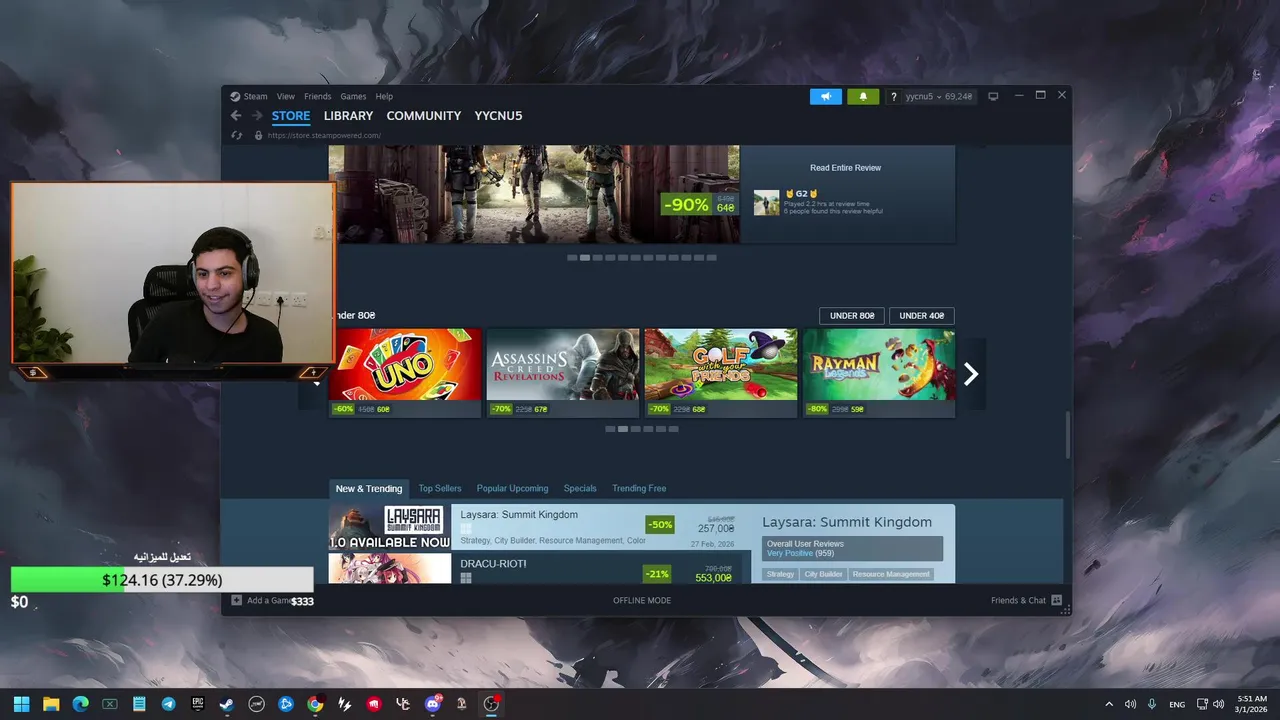Advance the Under 80 carousel with right arrow

[971, 374]
